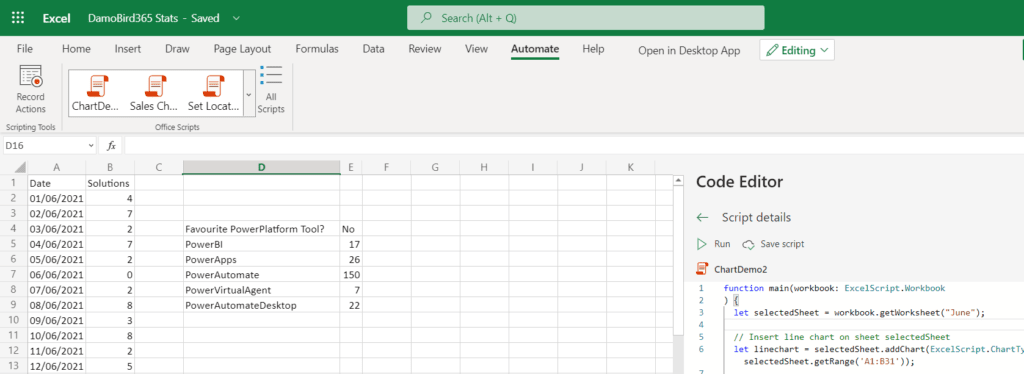This screenshot has height=374, width=1024.
Task: Switch to the View tab
Action: pyautogui.click(x=476, y=49)
